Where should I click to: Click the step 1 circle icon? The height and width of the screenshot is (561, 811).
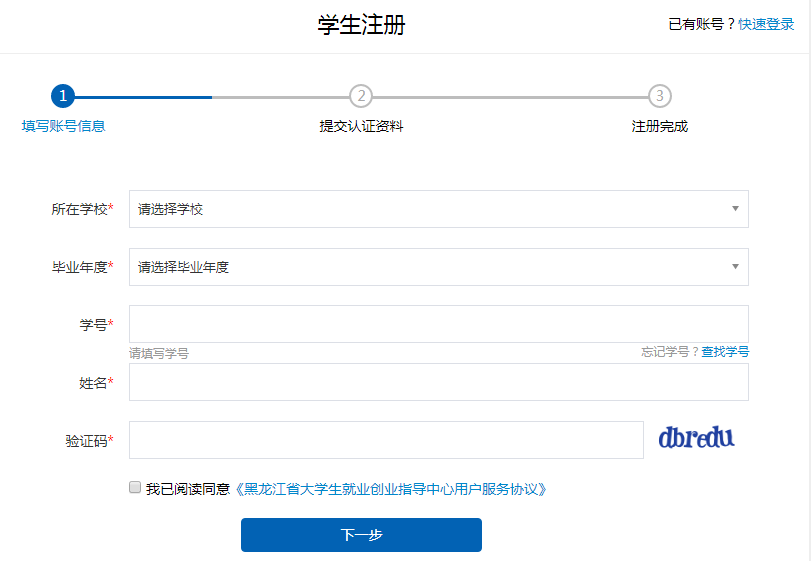pos(63,96)
